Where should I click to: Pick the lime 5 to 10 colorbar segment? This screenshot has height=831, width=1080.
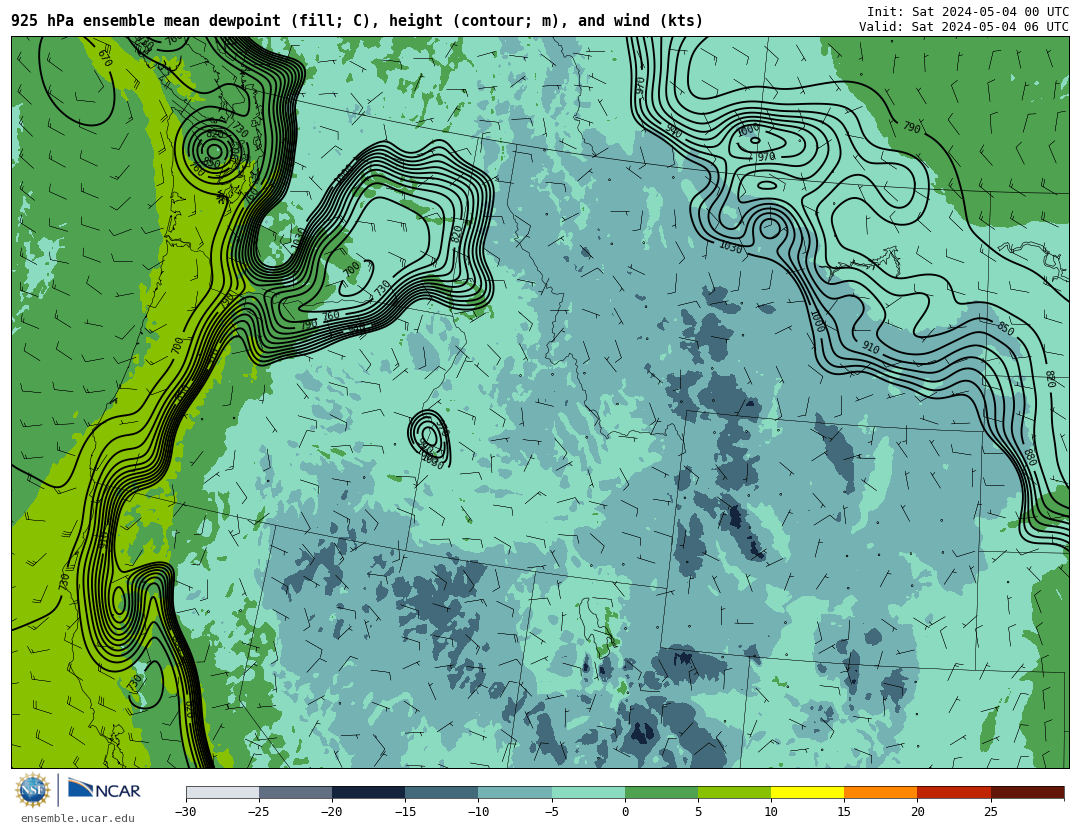(734, 793)
